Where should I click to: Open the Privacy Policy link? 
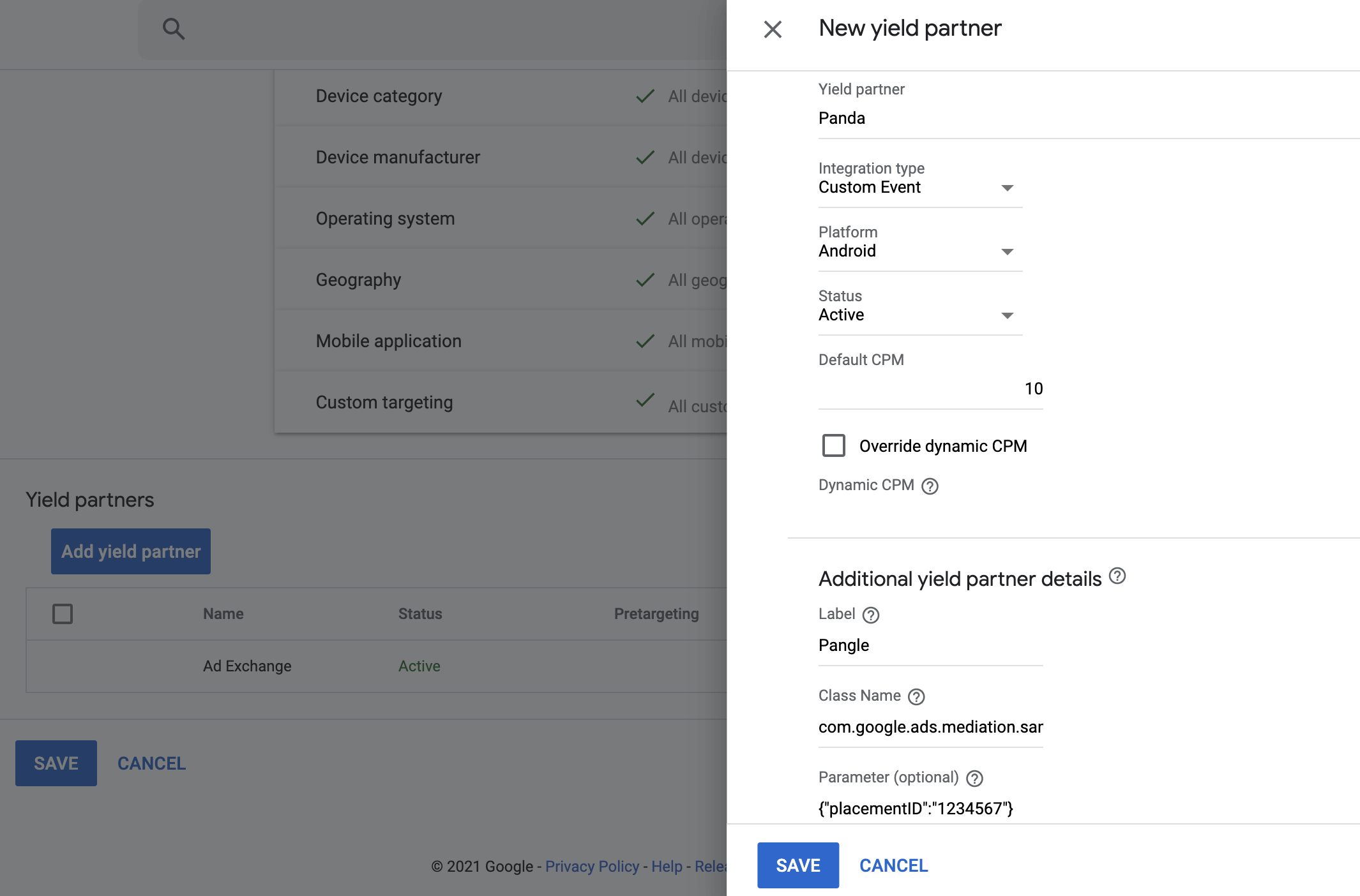pyautogui.click(x=591, y=866)
